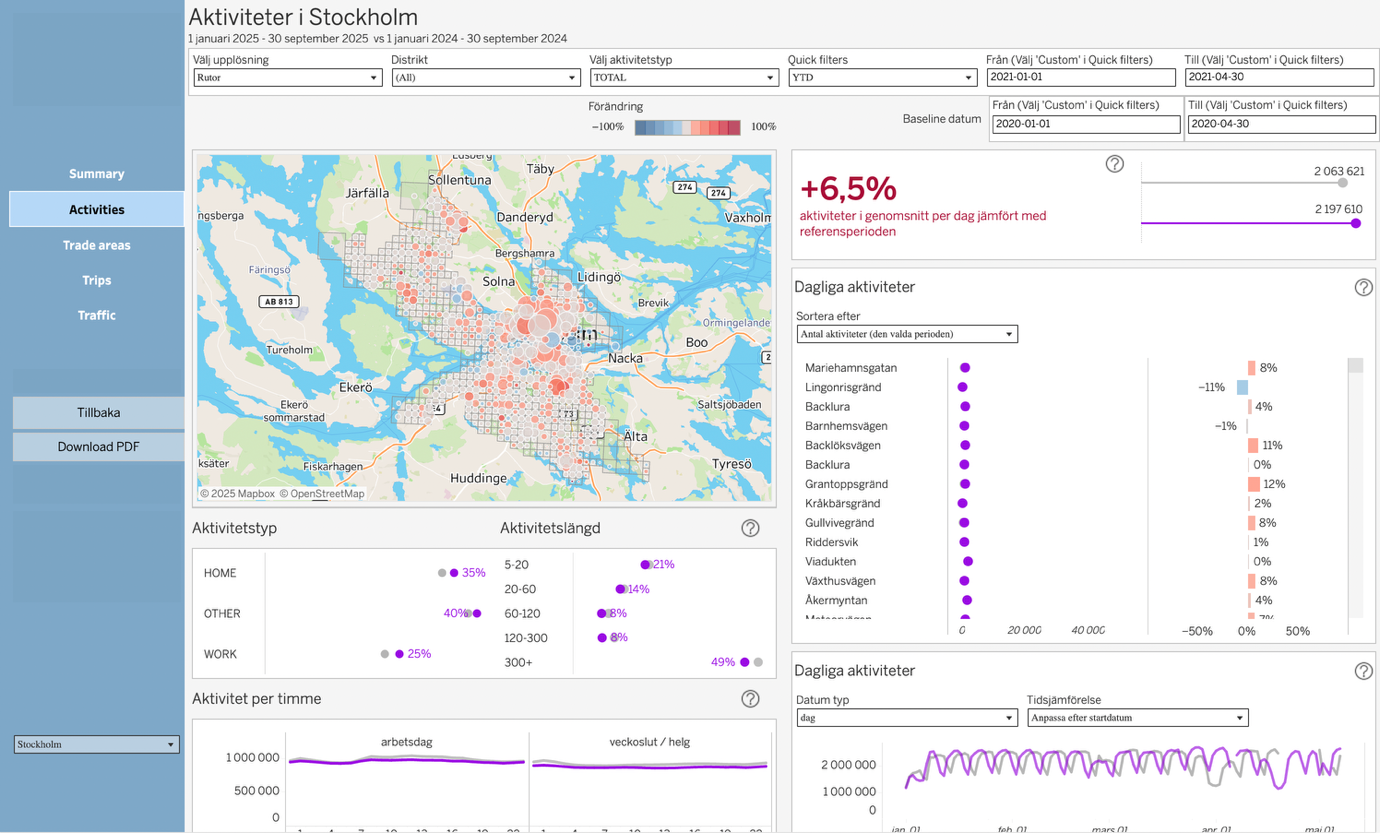Select the Stockholm city dropdown in sidebar
Screen dimensions: 1380x833
(97, 745)
